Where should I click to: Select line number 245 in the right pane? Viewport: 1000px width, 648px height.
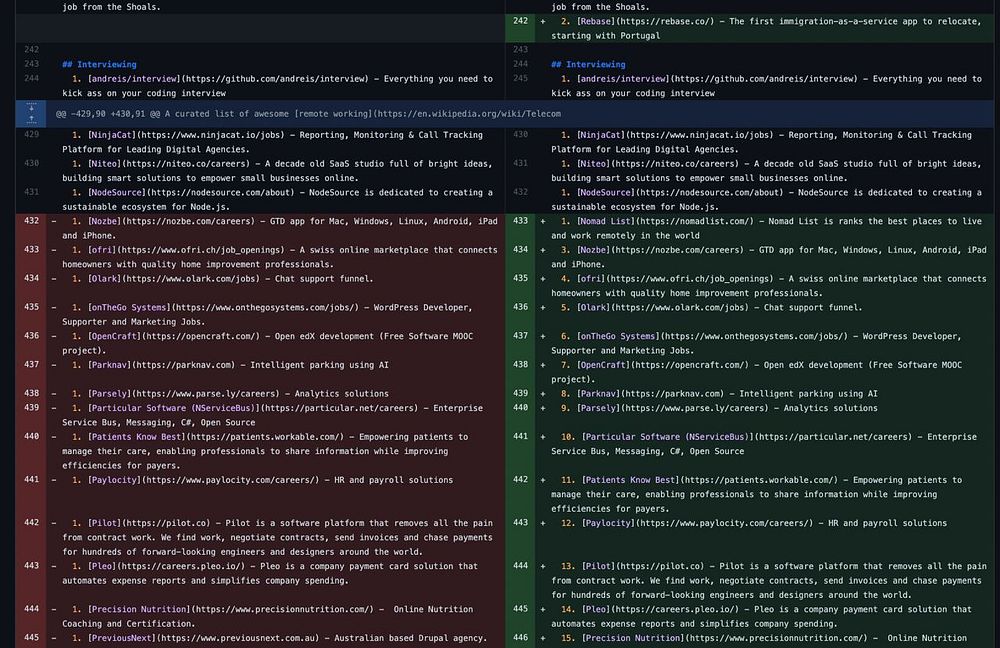(520, 79)
